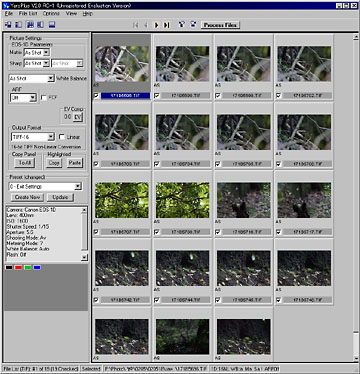360x374 pixels.
Task: Click the filename label ending 706.TIF
Action: (307, 164)
